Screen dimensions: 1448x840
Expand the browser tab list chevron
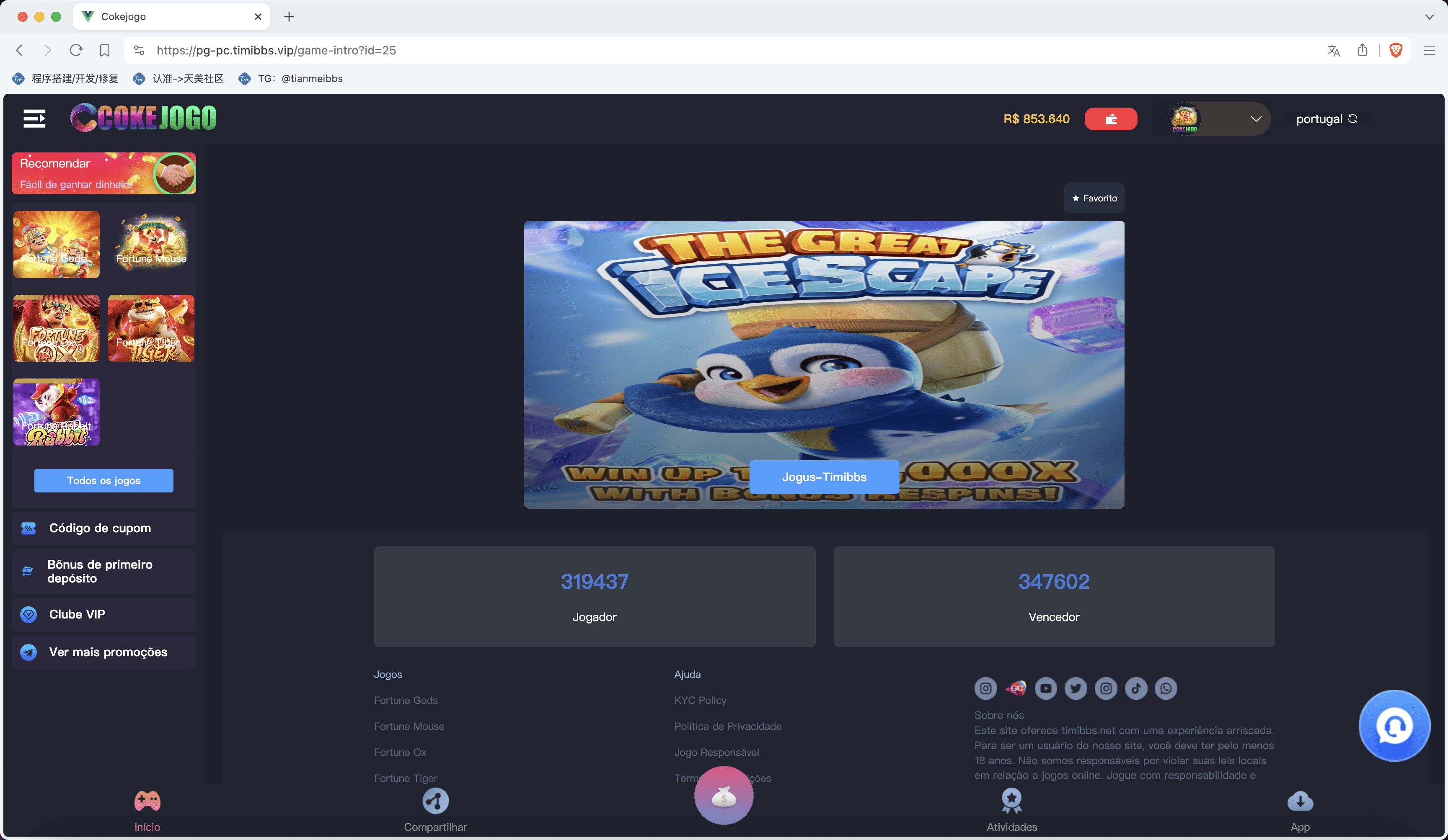click(1428, 17)
